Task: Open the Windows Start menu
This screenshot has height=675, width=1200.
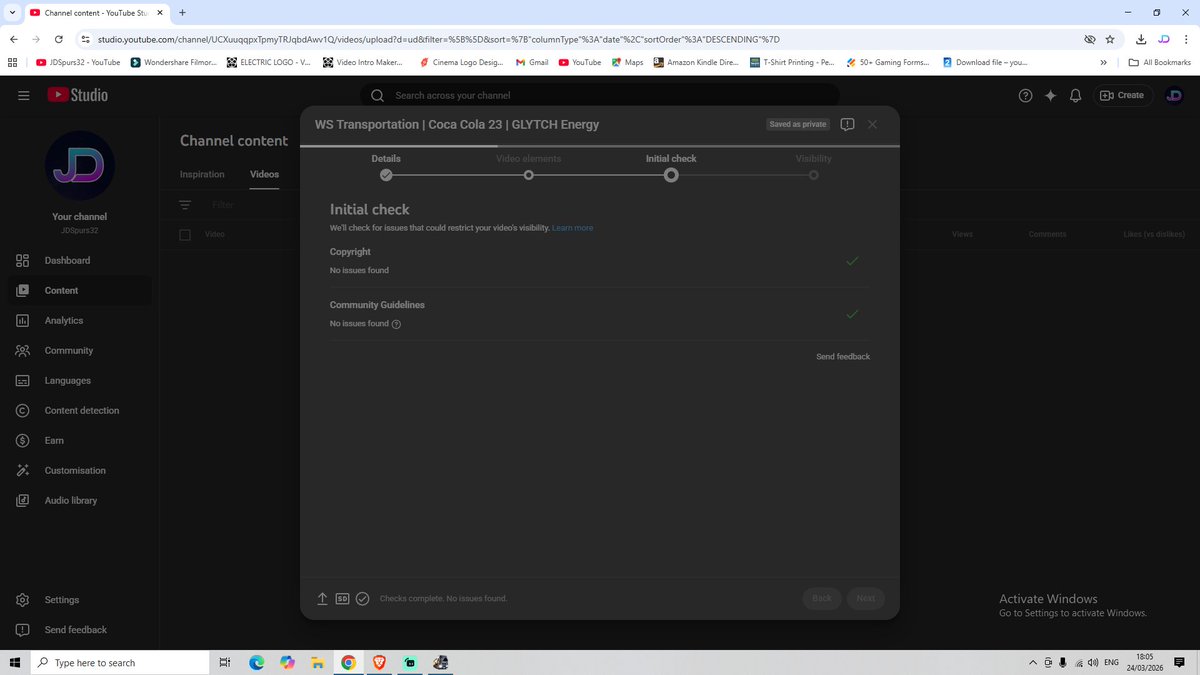Action: point(14,662)
